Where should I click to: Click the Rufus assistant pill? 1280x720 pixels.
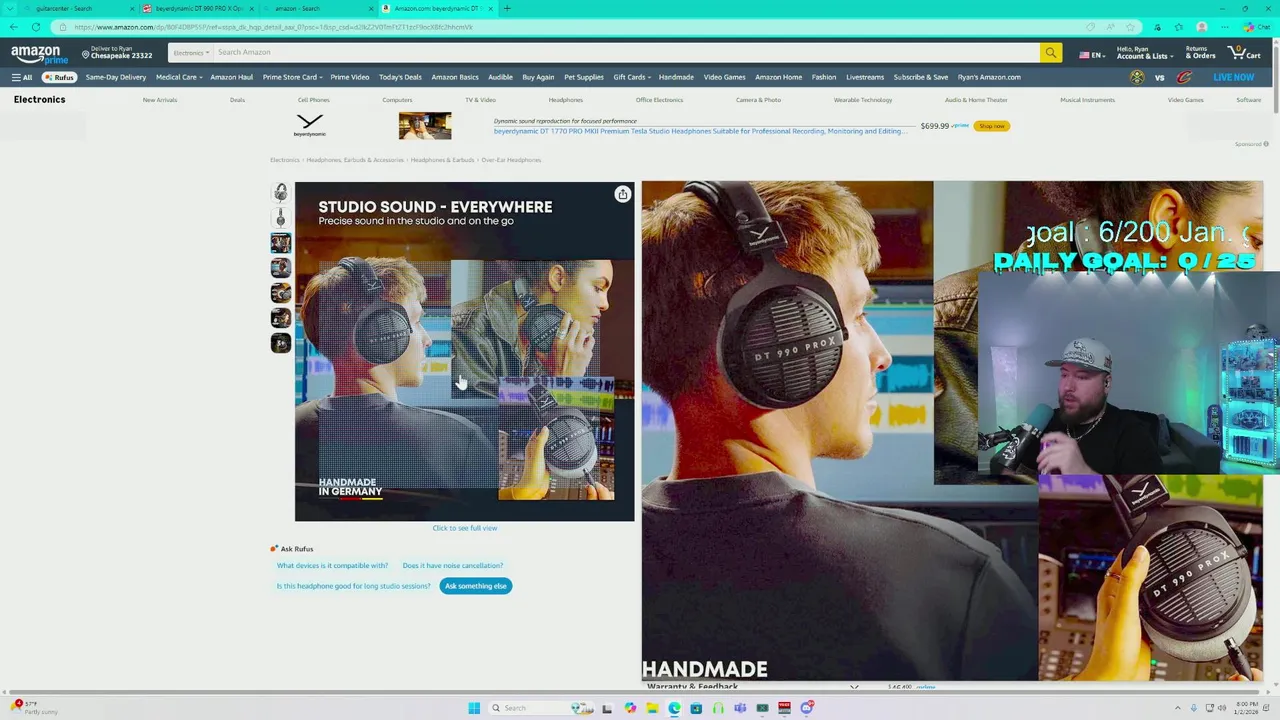59,77
